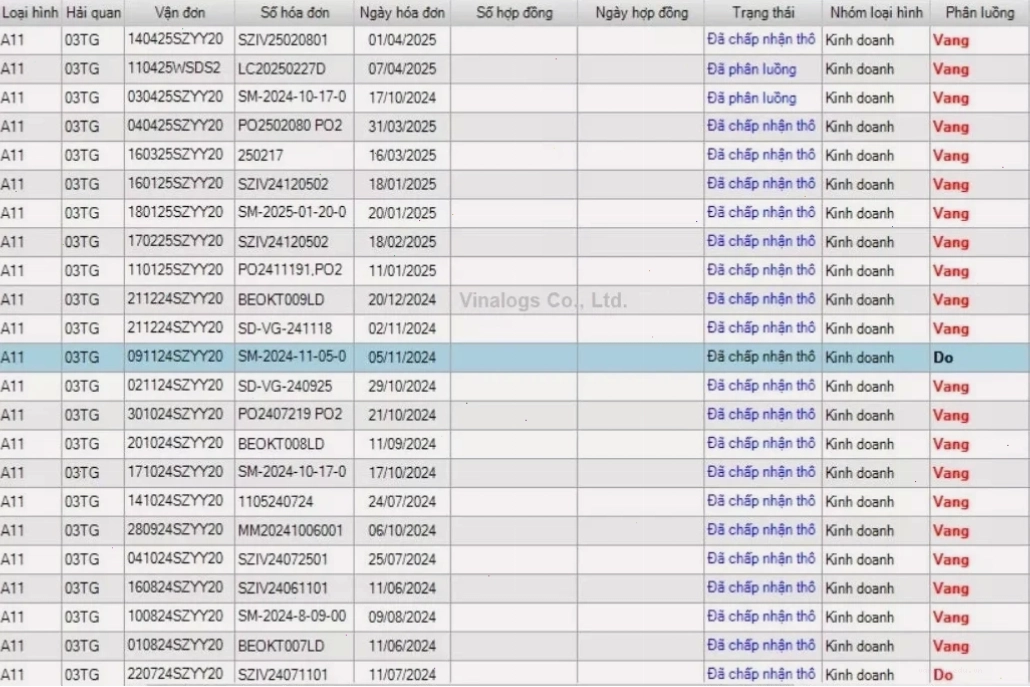Sort by Ngày hóa đơn column header
This screenshot has width=1030, height=687.
point(402,12)
